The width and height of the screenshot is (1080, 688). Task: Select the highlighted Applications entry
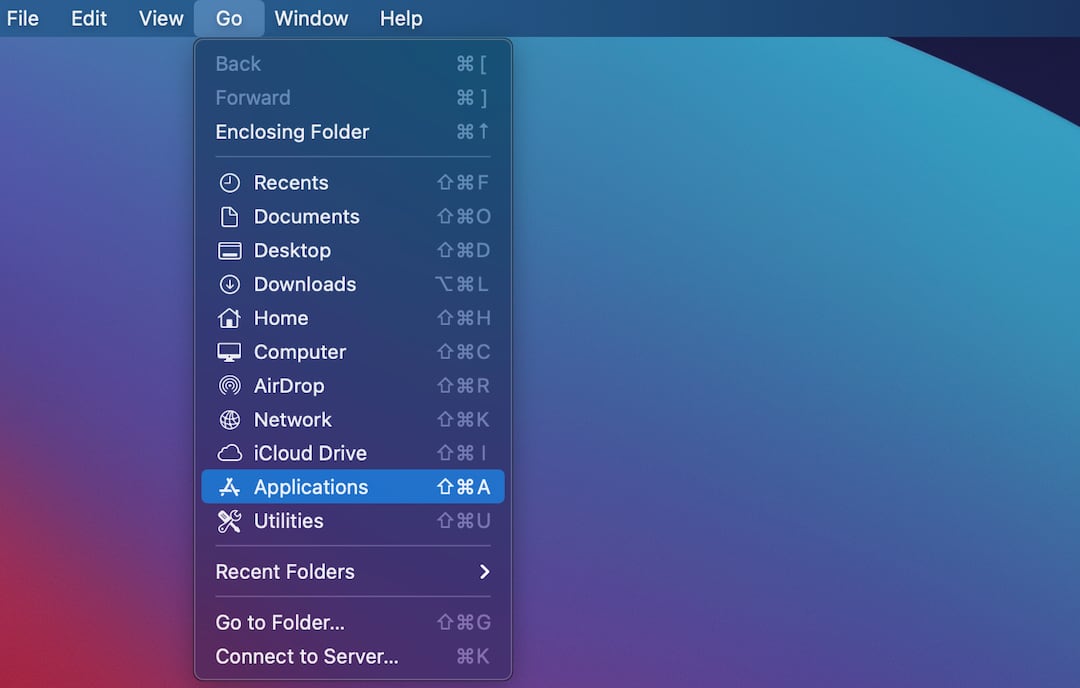311,487
